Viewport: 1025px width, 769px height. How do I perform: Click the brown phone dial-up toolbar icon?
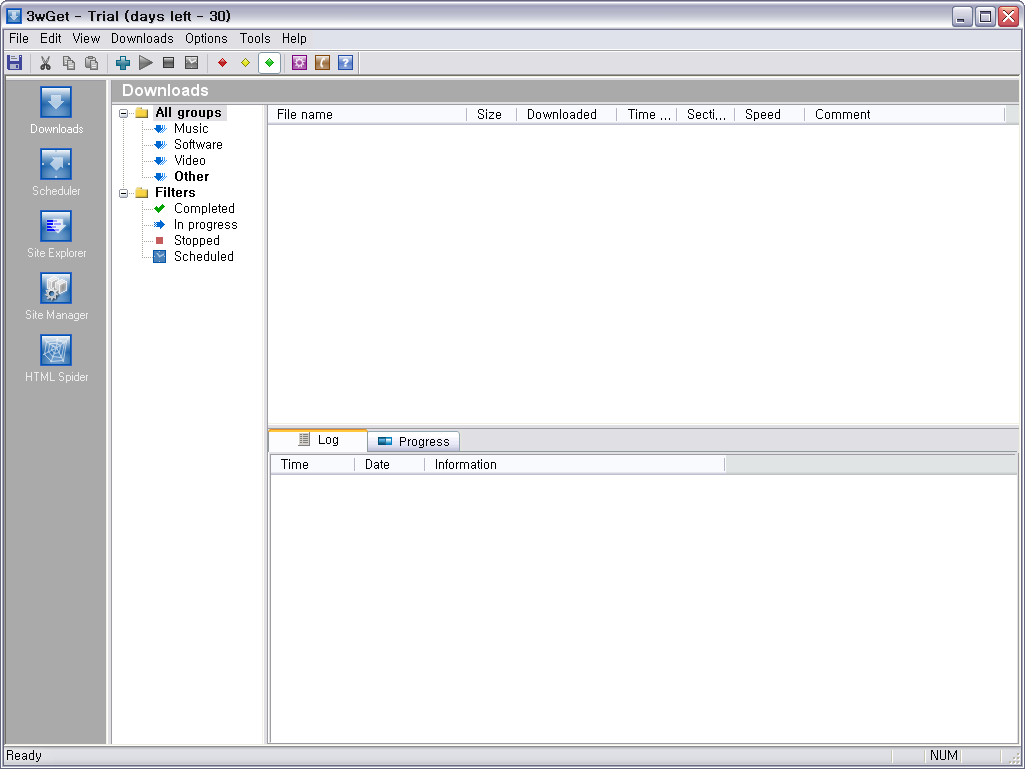pyautogui.click(x=322, y=63)
